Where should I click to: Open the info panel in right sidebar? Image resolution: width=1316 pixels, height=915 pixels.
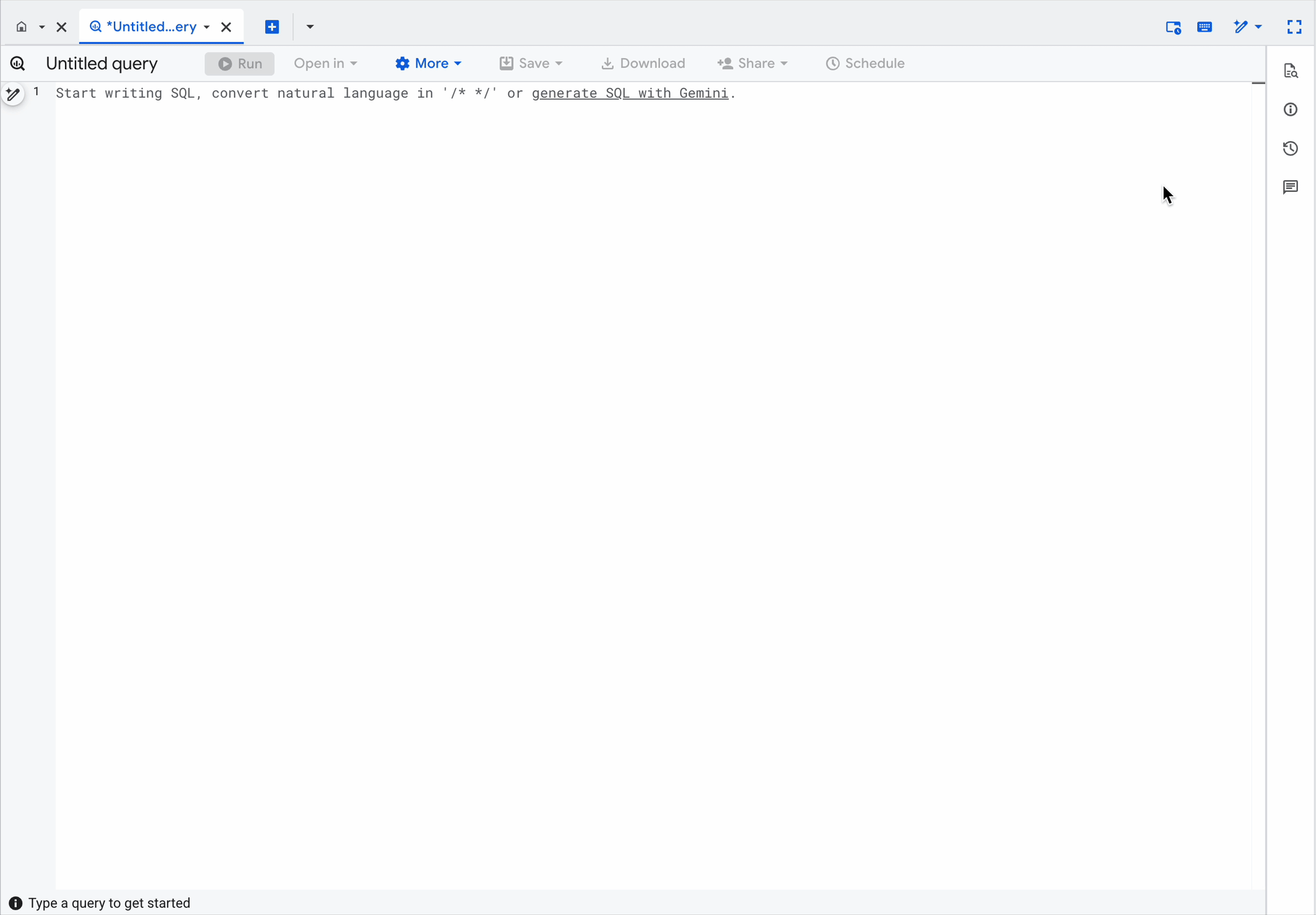pos(1290,110)
